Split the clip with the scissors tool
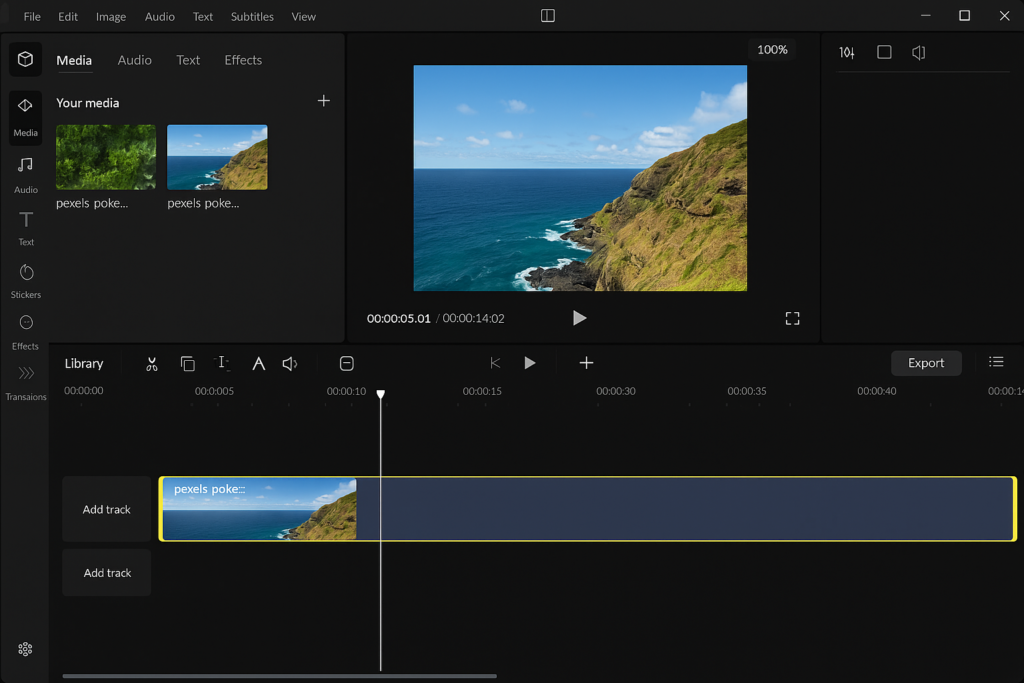 point(151,363)
